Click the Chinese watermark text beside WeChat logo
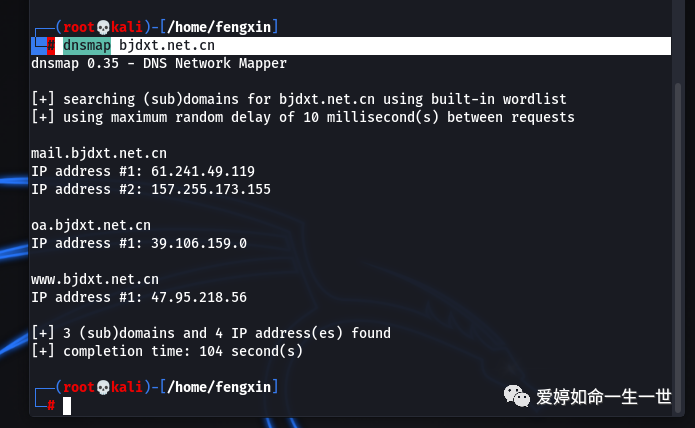695x428 pixels. [x=603, y=397]
